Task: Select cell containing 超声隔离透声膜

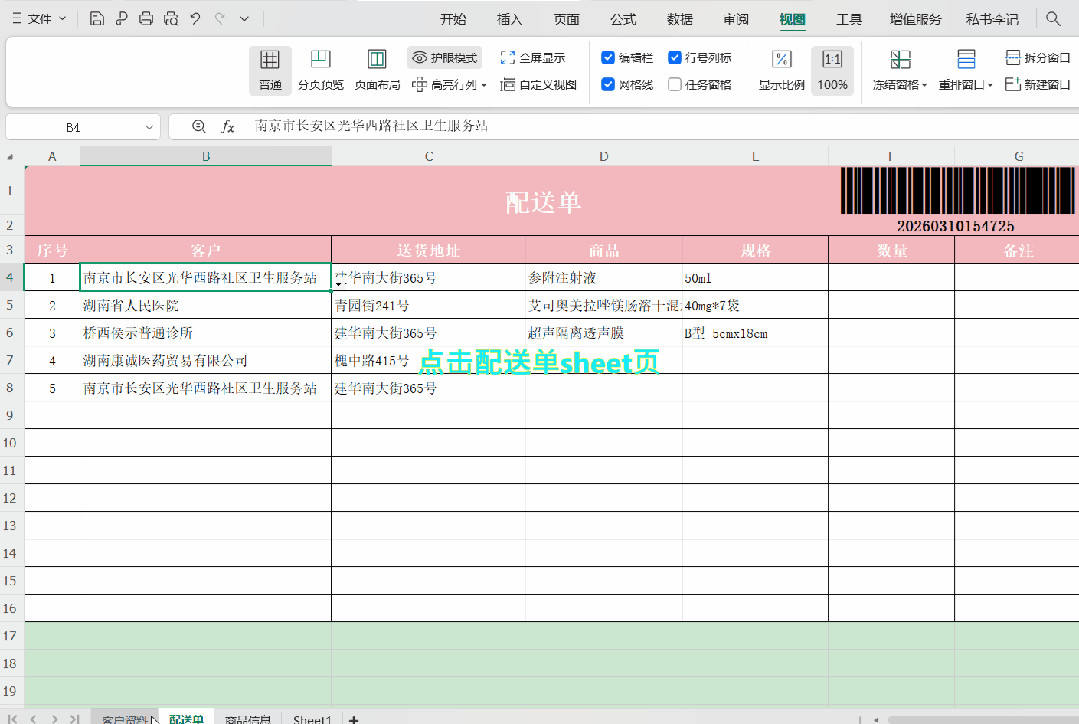Action: click(604, 332)
